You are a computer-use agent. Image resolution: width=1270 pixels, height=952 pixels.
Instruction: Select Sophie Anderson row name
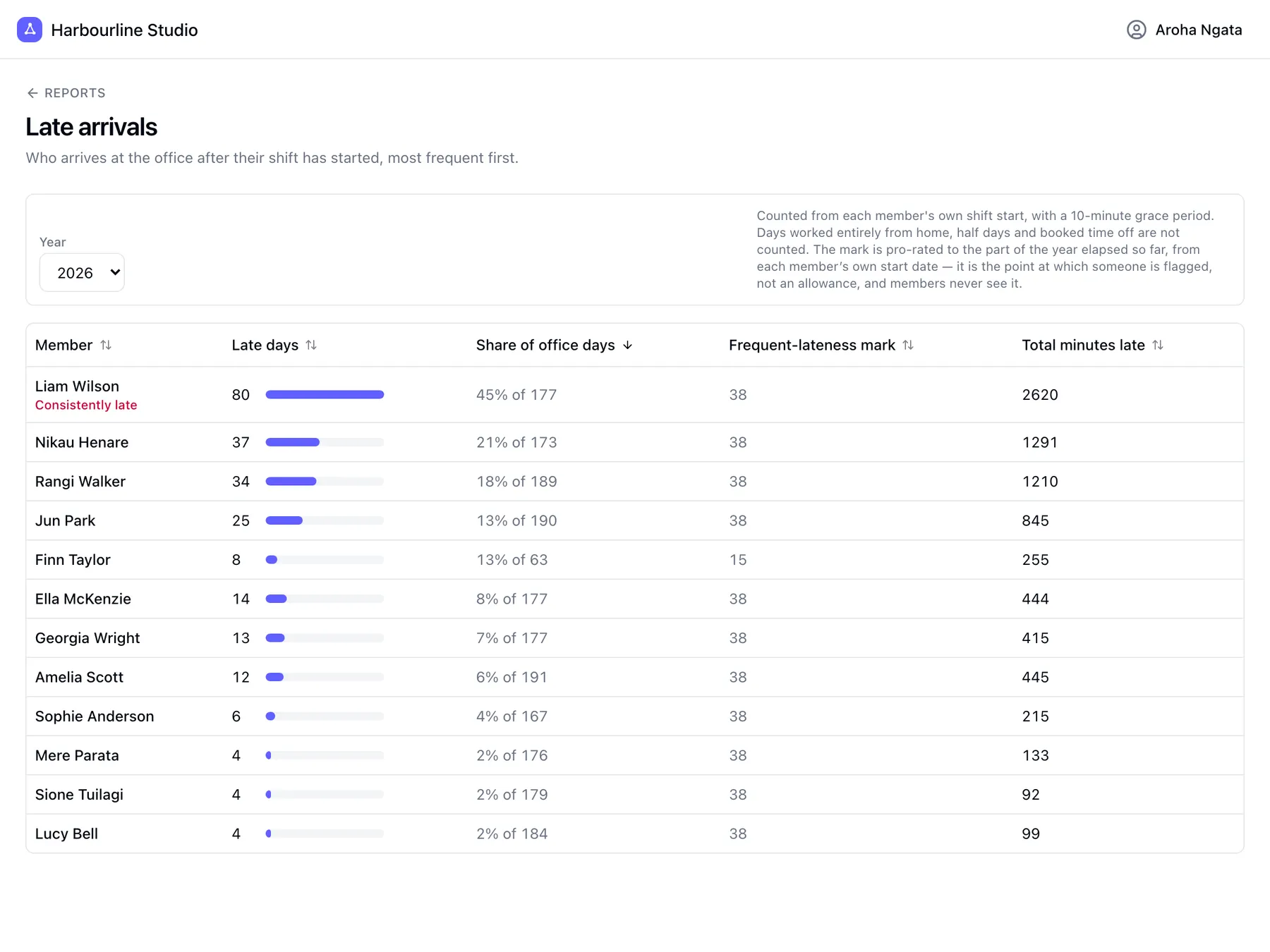coord(95,716)
